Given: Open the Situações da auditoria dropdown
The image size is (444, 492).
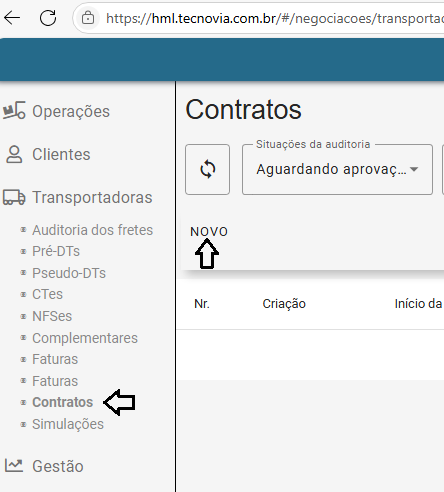Looking at the screenshot, I should (x=337, y=169).
